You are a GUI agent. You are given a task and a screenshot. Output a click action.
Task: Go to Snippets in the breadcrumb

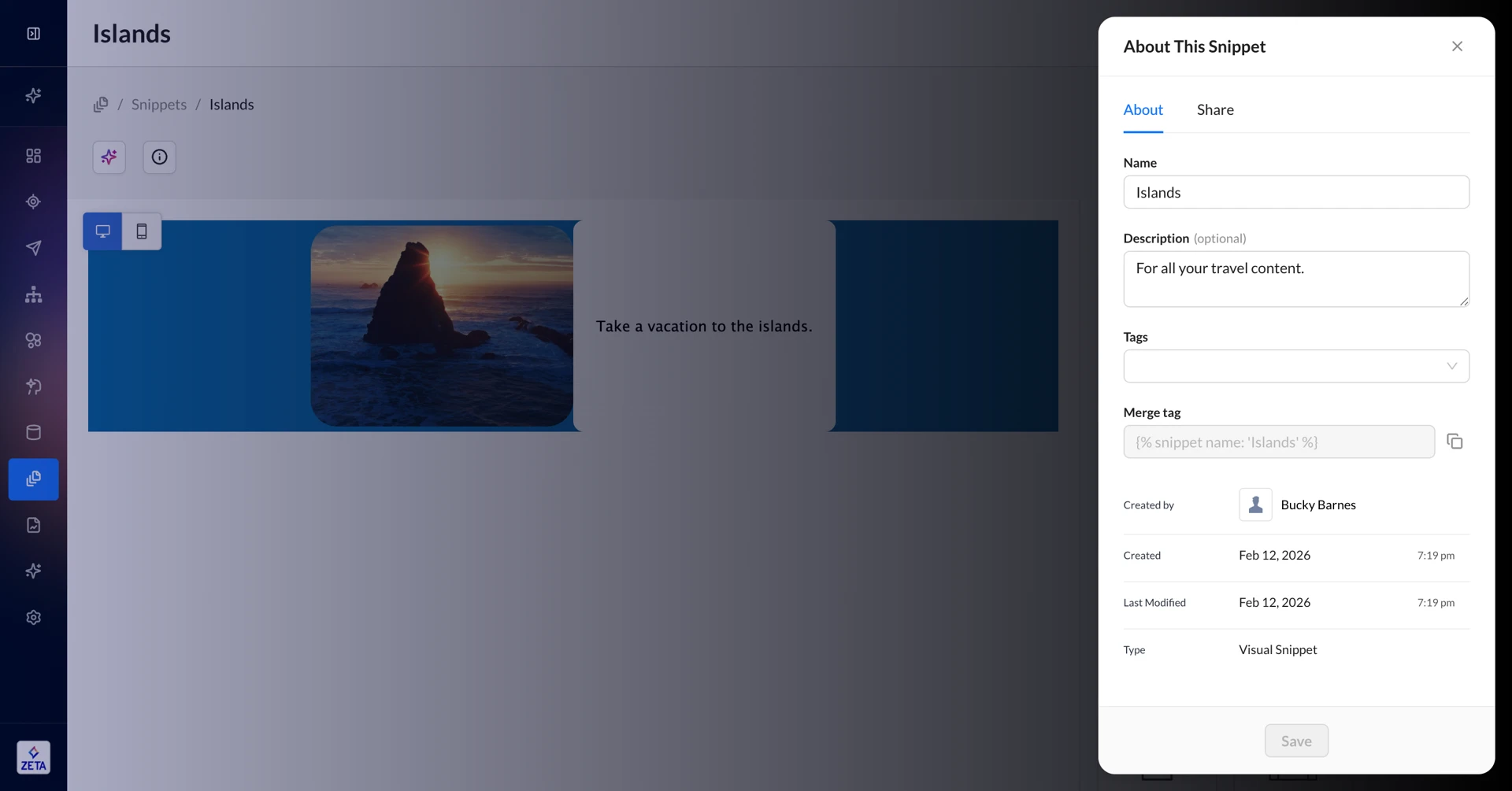[x=159, y=105]
